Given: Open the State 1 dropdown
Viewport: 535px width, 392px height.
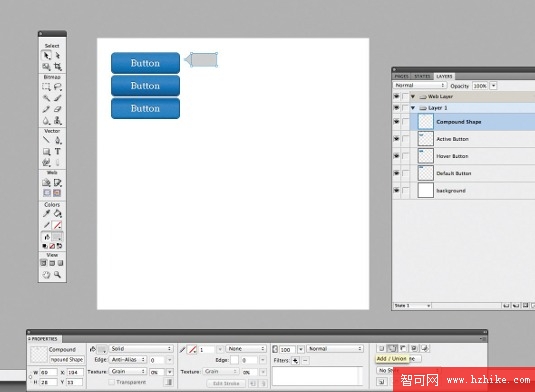Looking at the screenshot, I should coord(412,306).
